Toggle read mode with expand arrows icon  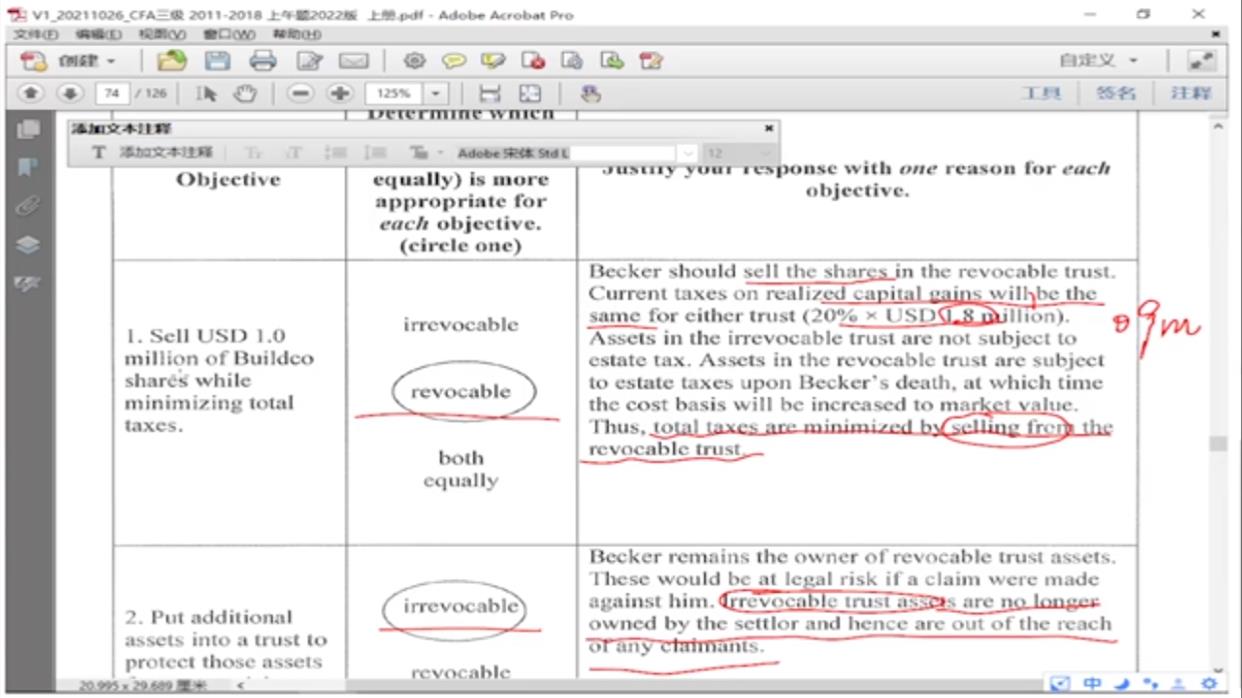click(1201, 61)
